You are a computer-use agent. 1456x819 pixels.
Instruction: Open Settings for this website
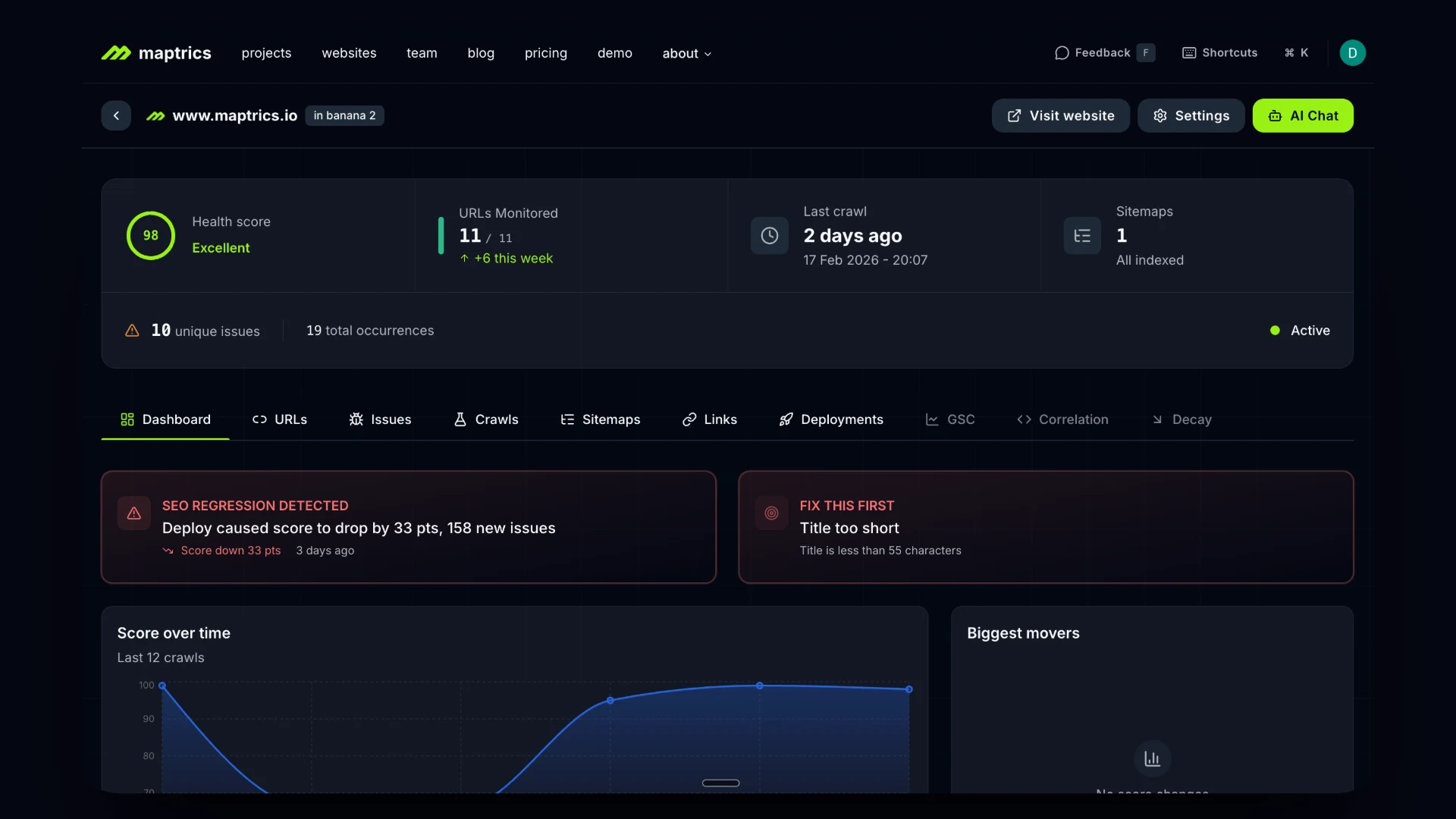[1191, 115]
